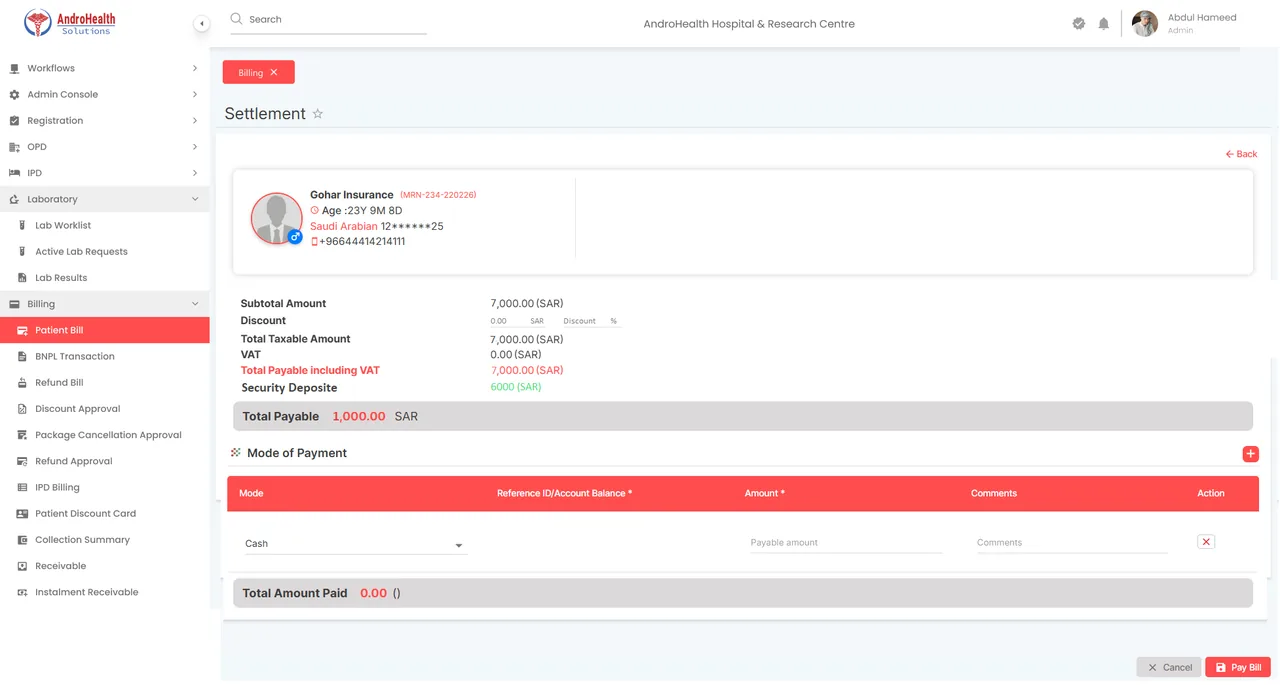Open Workflows menu item
Screen dimensions: 1280x685
[104, 68]
